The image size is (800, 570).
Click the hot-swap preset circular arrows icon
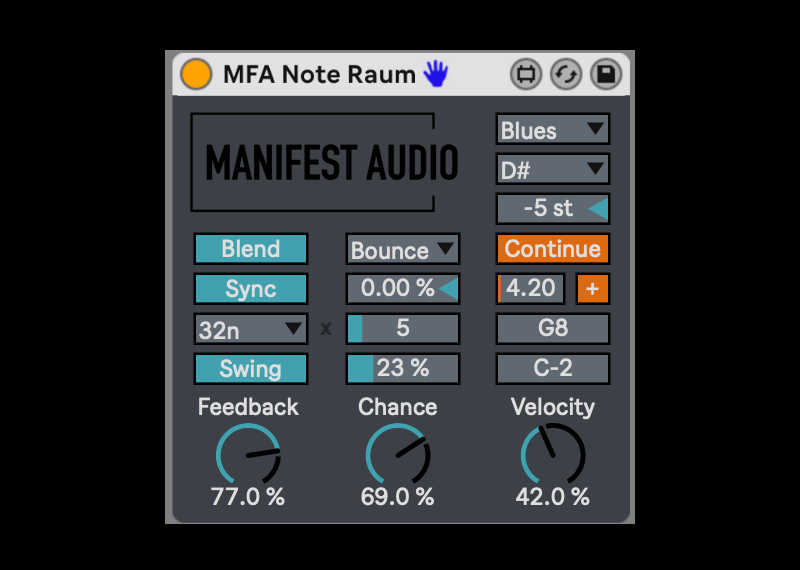565,74
